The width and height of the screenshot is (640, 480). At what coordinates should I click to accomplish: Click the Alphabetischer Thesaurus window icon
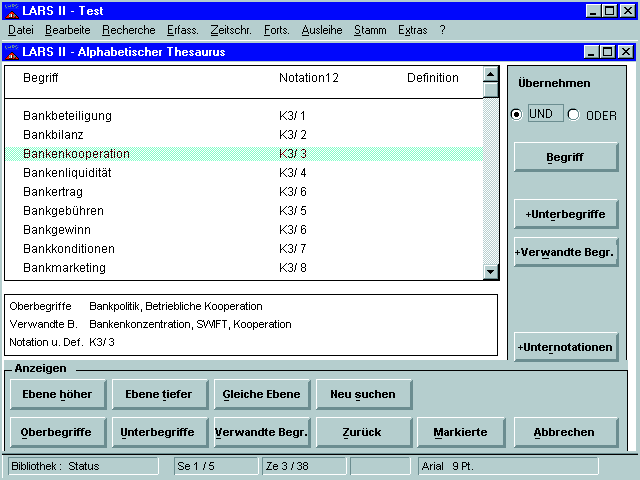click(11, 52)
